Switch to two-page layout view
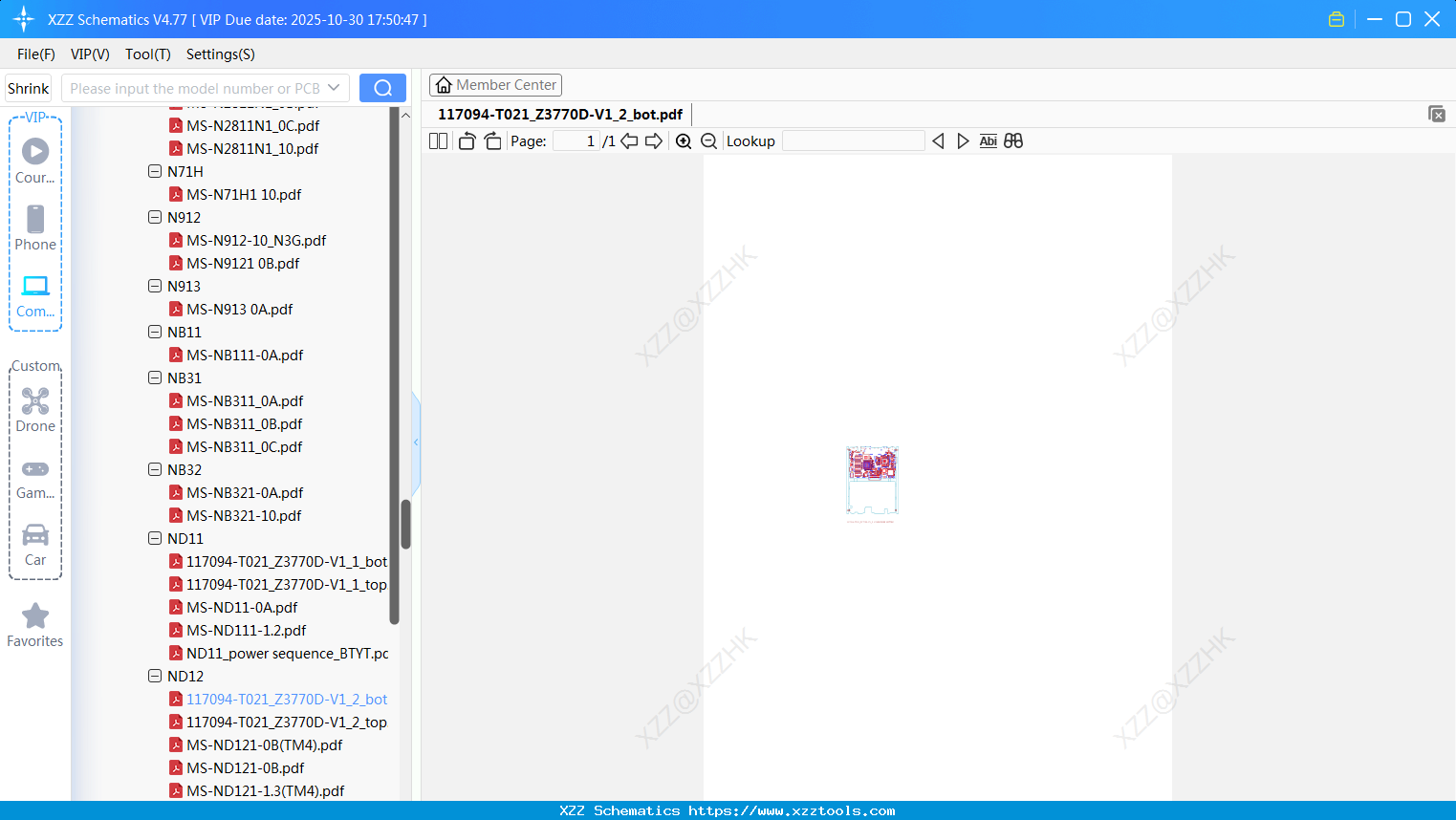1456x820 pixels. coord(438,140)
